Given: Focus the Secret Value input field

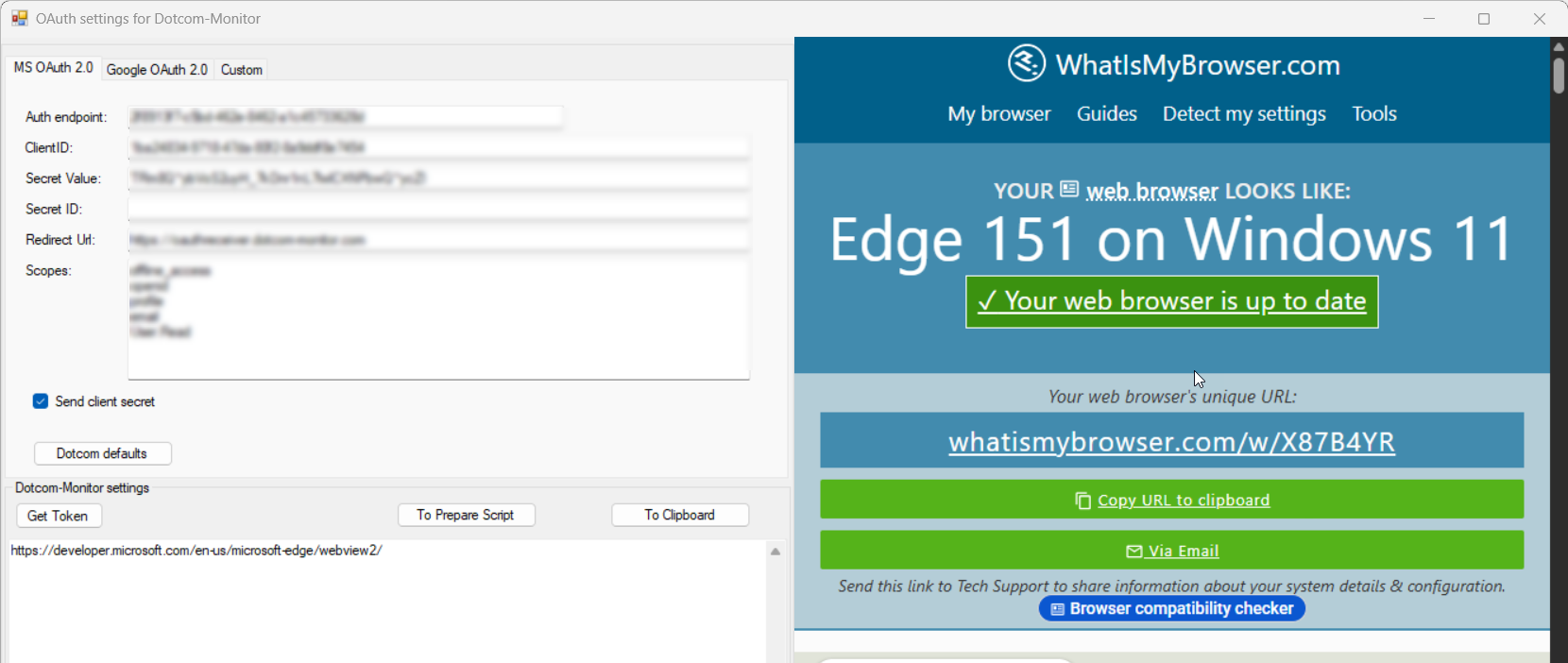Looking at the screenshot, I should click(x=439, y=178).
